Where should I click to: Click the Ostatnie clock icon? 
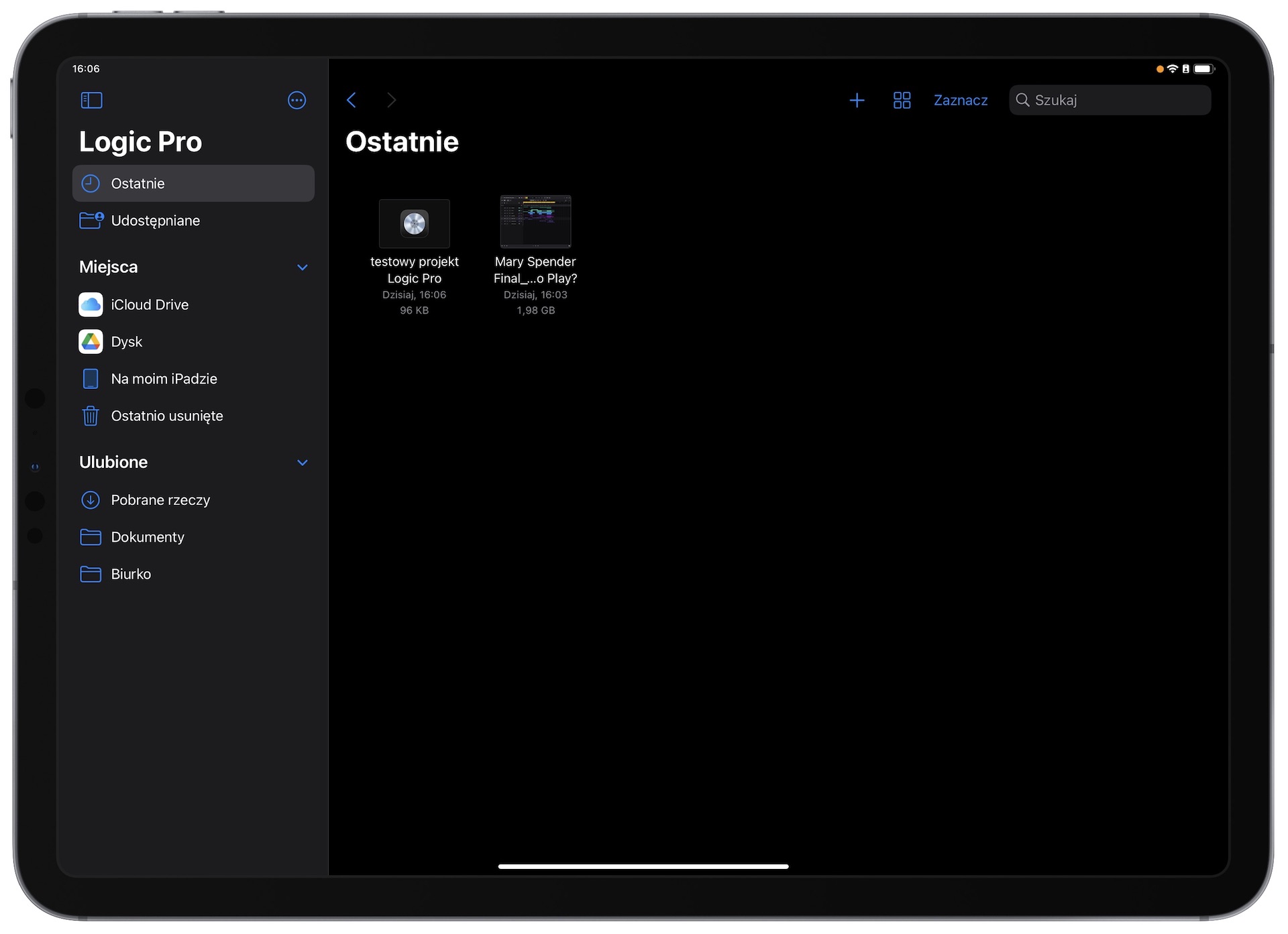pos(91,184)
